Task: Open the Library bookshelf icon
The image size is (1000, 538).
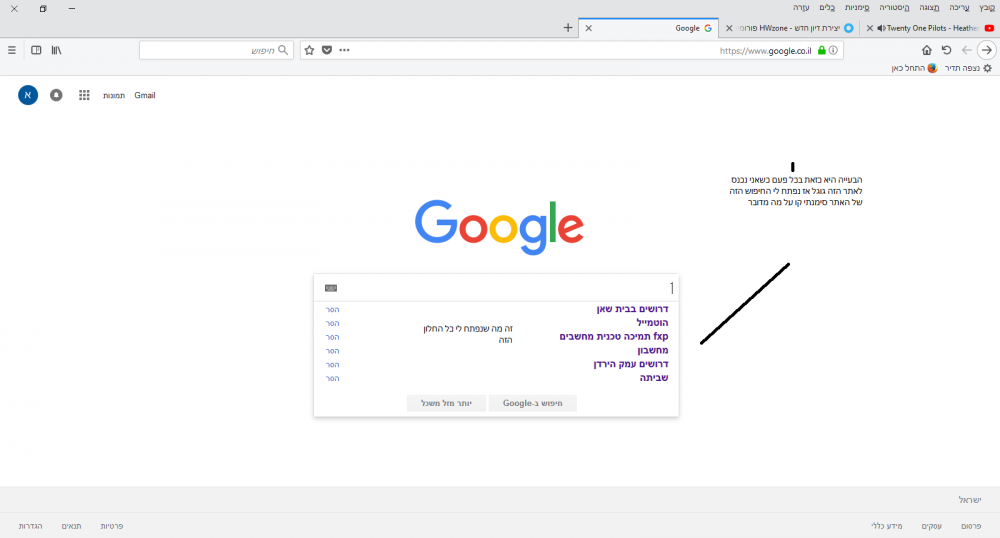Action: pyautogui.click(x=57, y=50)
